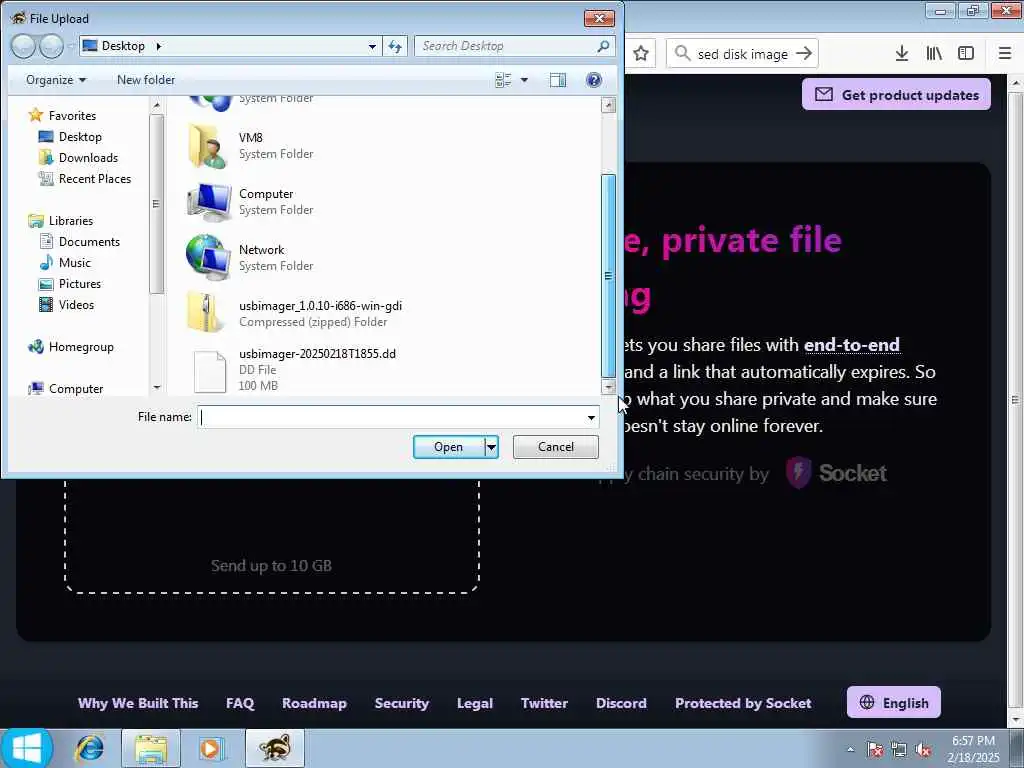The height and width of the screenshot is (768, 1024).
Task: Open media player taskbar icon
Action: coord(211,748)
